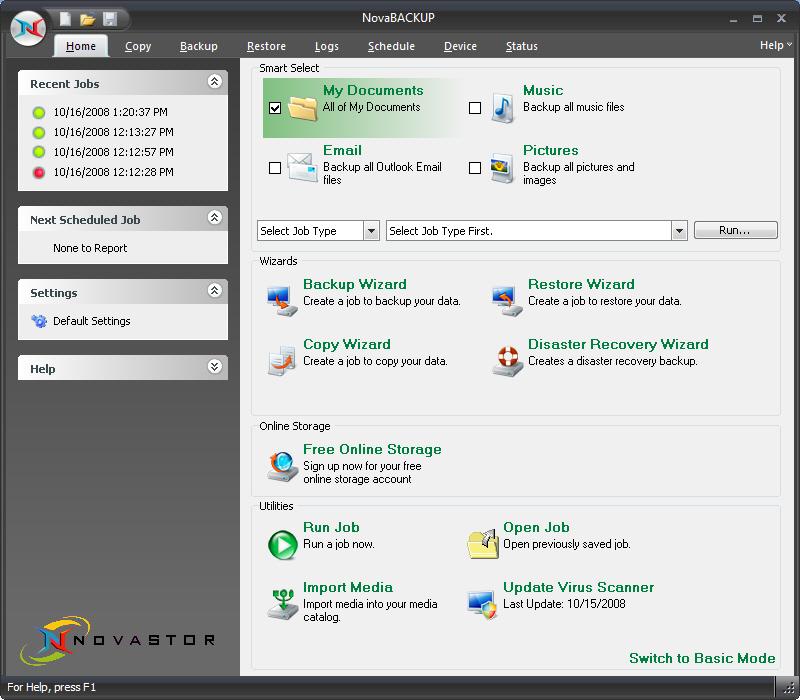The height and width of the screenshot is (700, 800).
Task: Check the Email backup checkbox
Action: (x=275, y=168)
